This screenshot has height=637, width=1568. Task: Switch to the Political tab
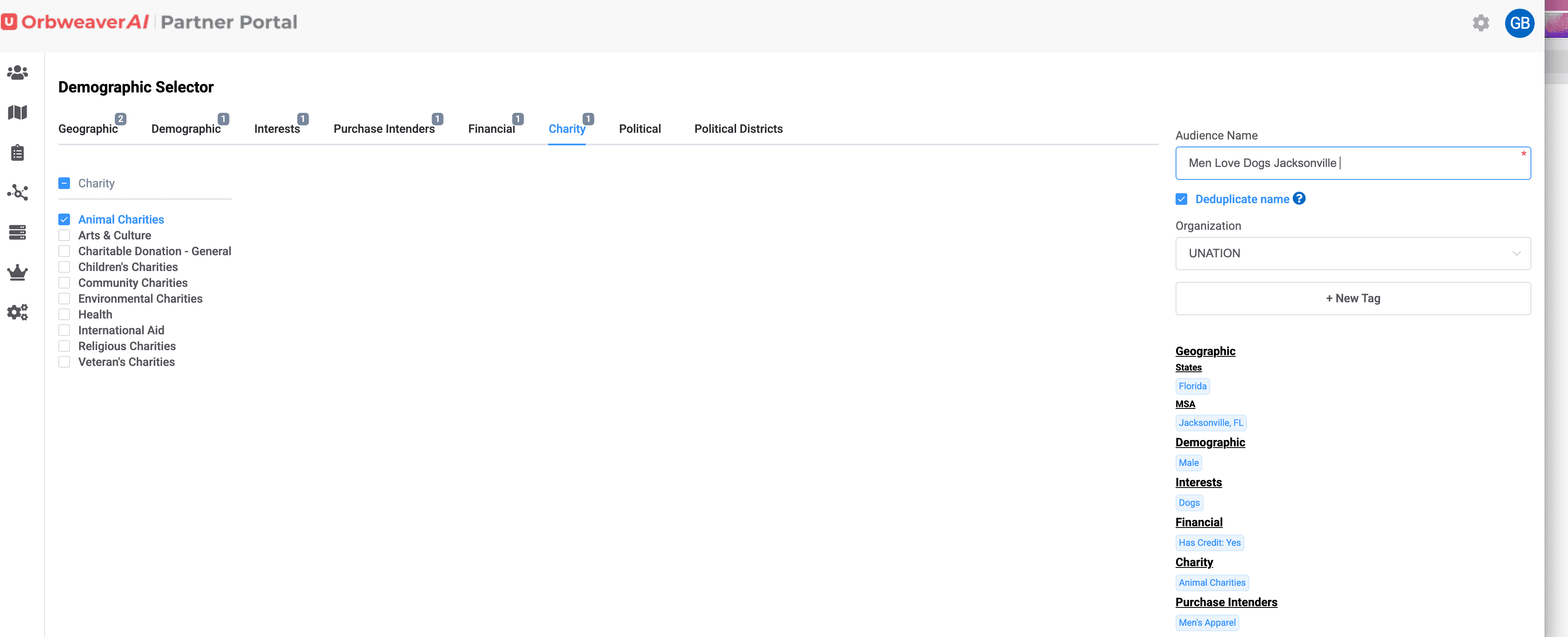[639, 129]
